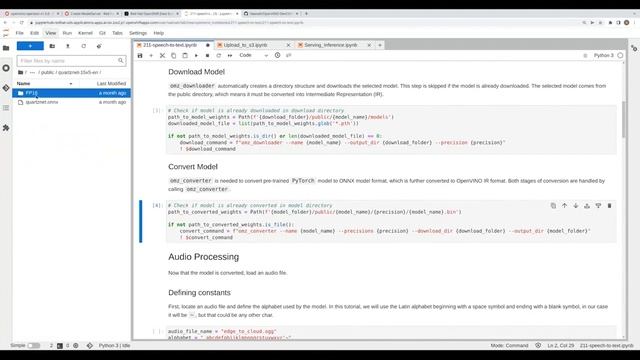The width and height of the screenshot is (640, 360).
Task: Open the Git menu
Action: click(x=102, y=33)
